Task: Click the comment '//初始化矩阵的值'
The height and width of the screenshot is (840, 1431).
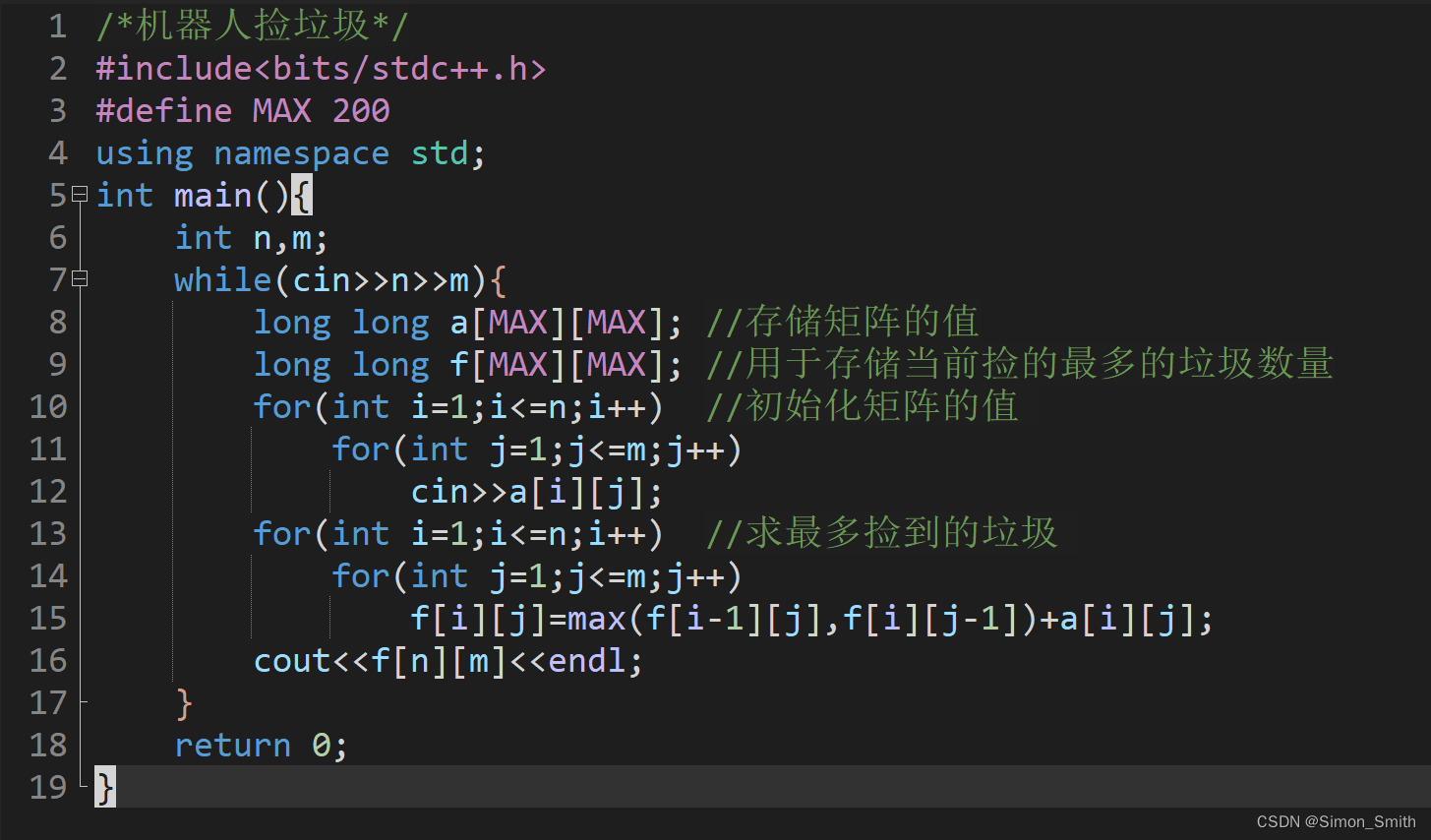Action: click(x=863, y=407)
